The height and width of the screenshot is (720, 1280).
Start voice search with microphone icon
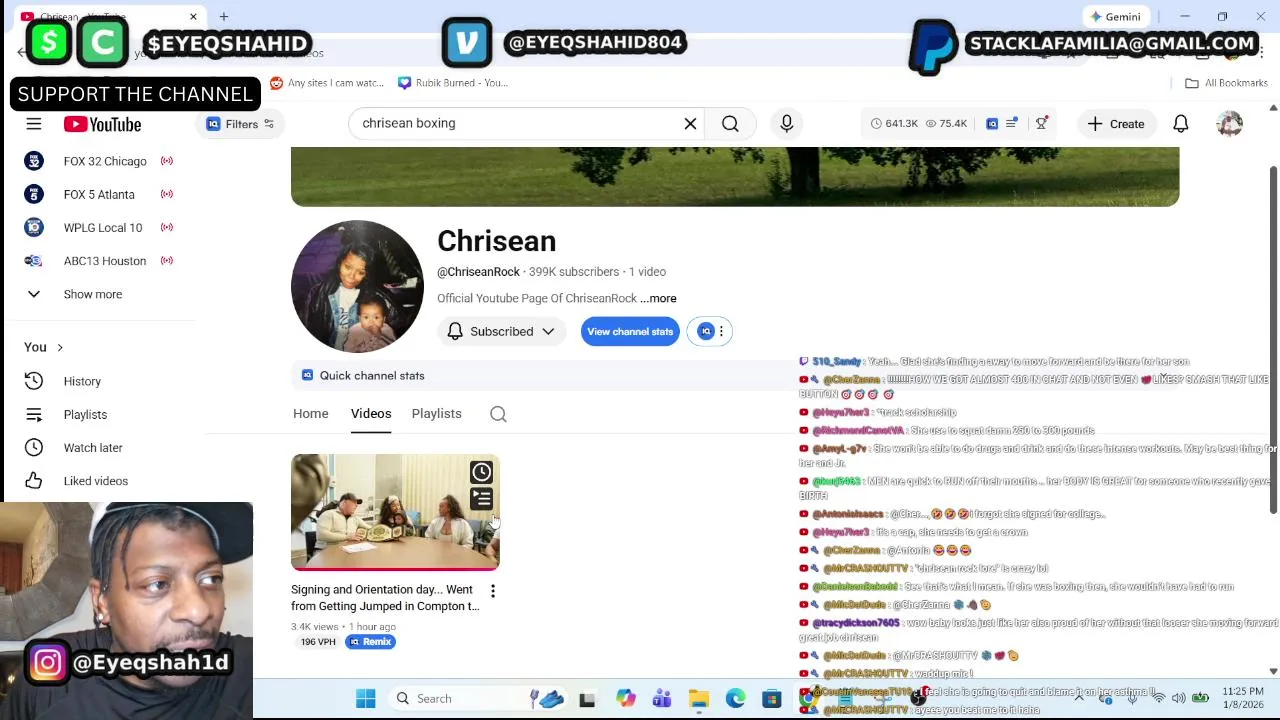coord(787,123)
